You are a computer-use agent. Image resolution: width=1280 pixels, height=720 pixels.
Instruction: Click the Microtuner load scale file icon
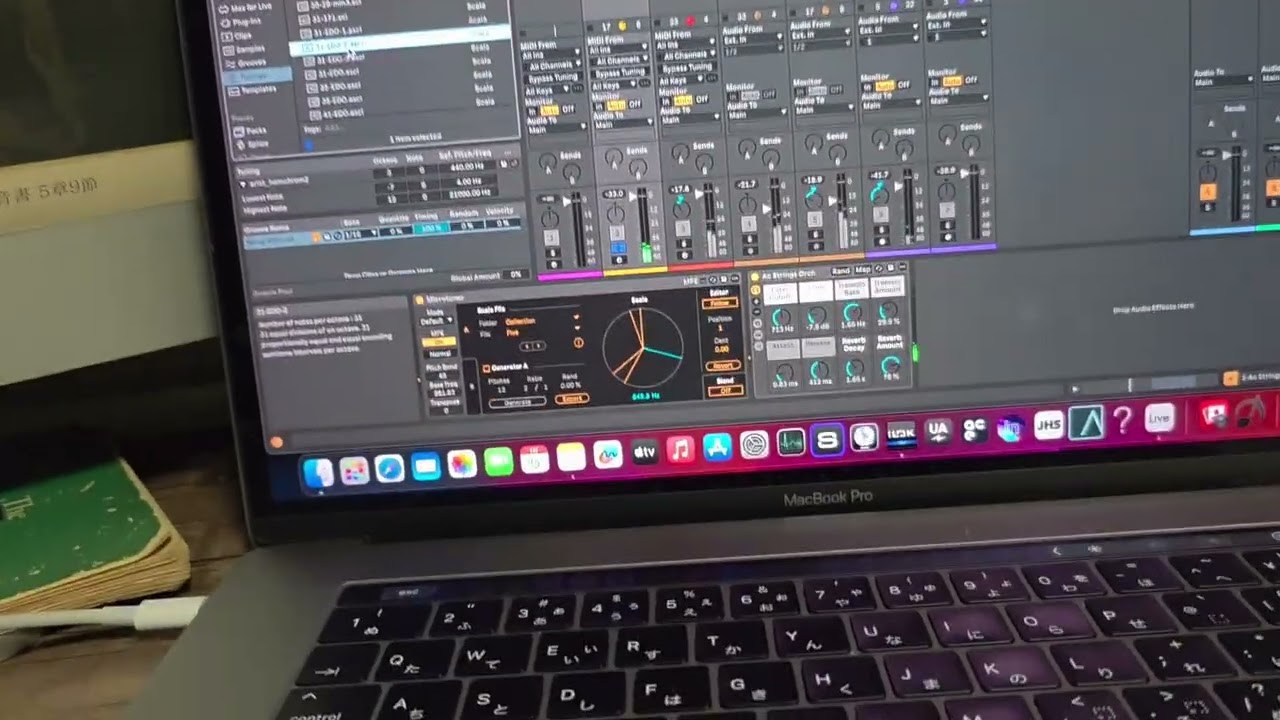click(578, 342)
